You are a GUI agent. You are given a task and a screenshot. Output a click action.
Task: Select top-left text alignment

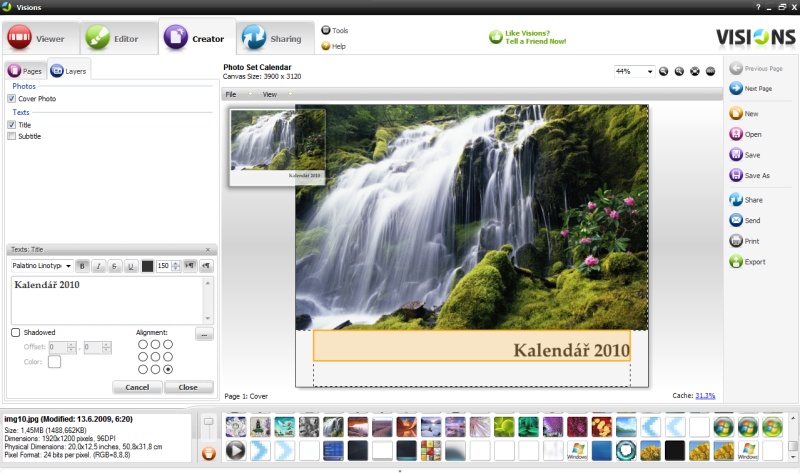(x=143, y=344)
